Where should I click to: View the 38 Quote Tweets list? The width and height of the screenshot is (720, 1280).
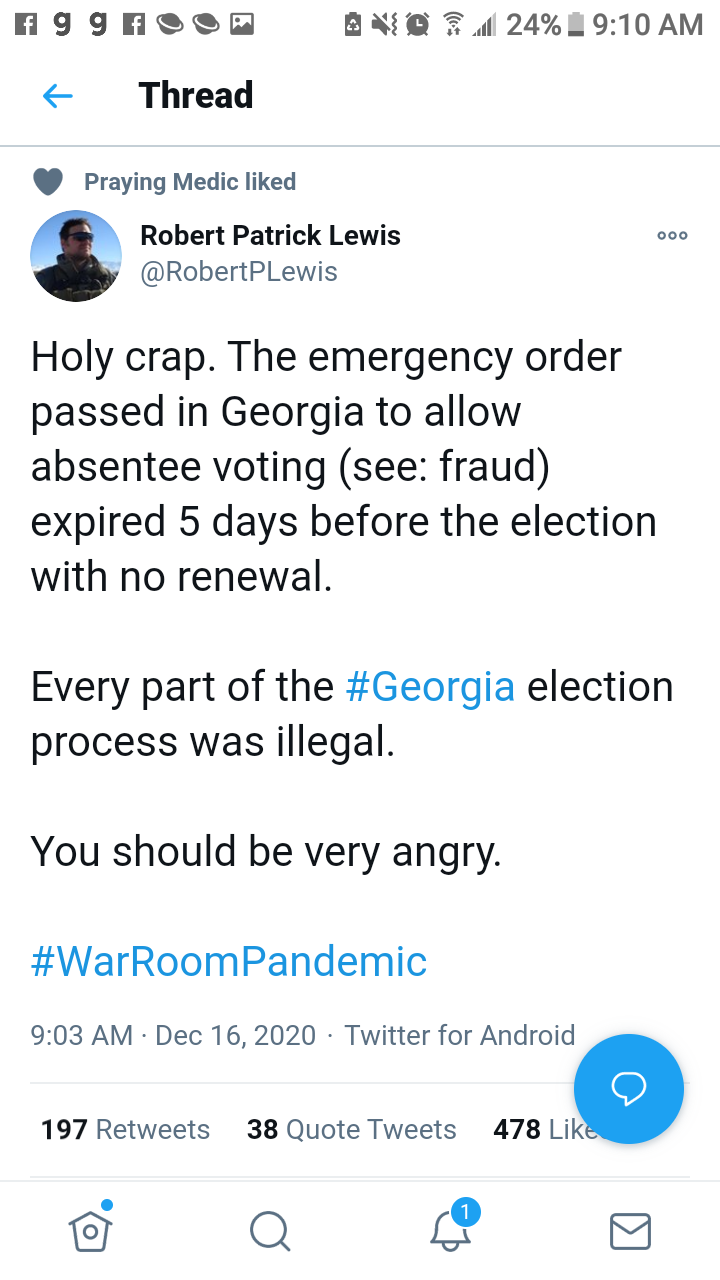[351, 1129]
